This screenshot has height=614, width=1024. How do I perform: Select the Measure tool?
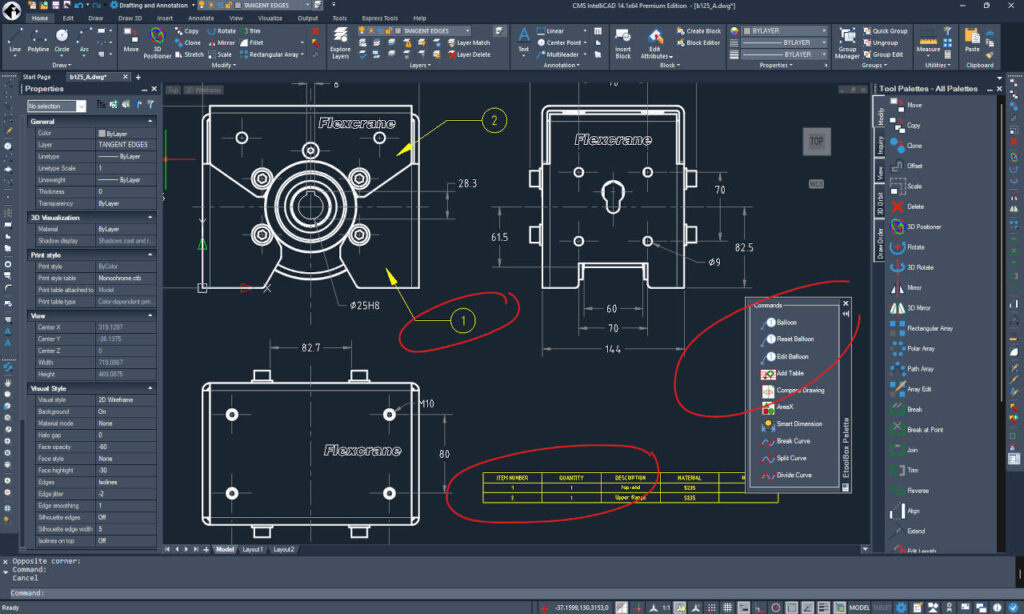(928, 40)
